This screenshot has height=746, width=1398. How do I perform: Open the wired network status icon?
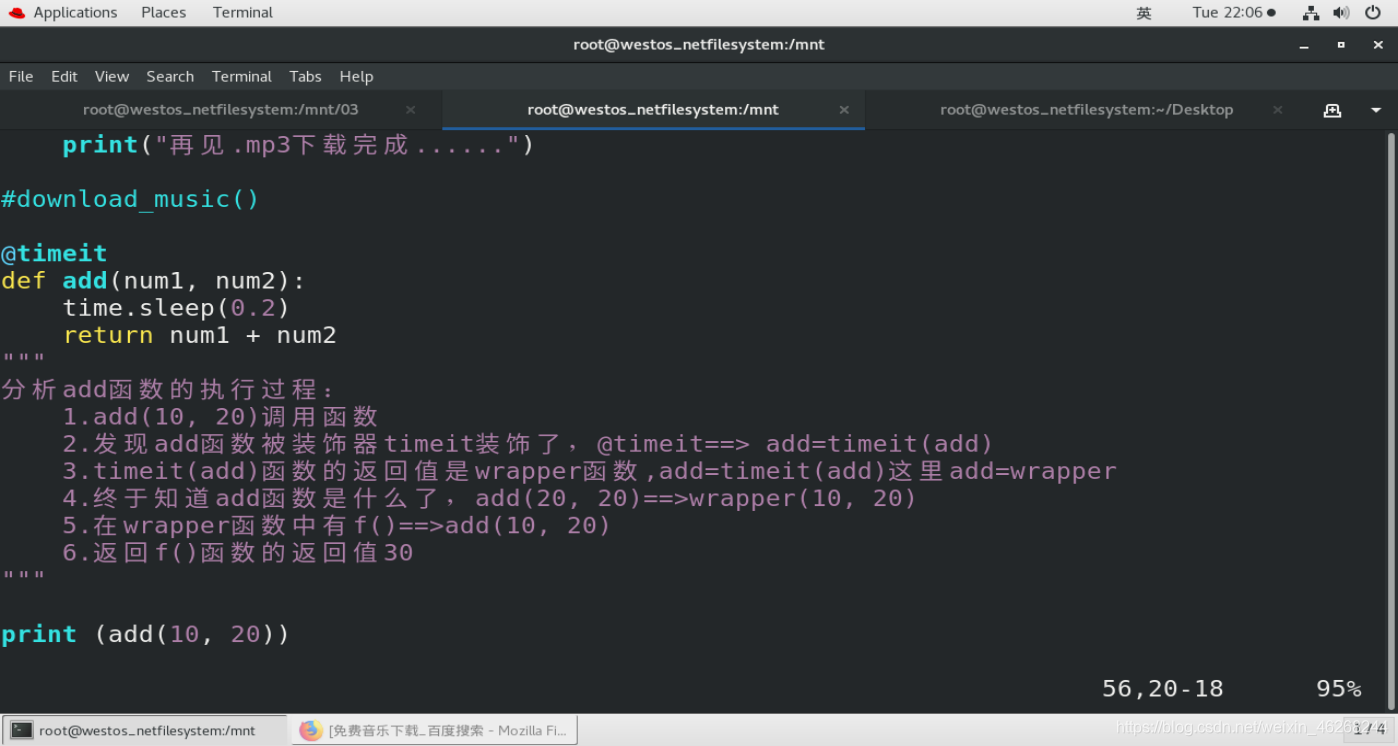click(x=1311, y=13)
